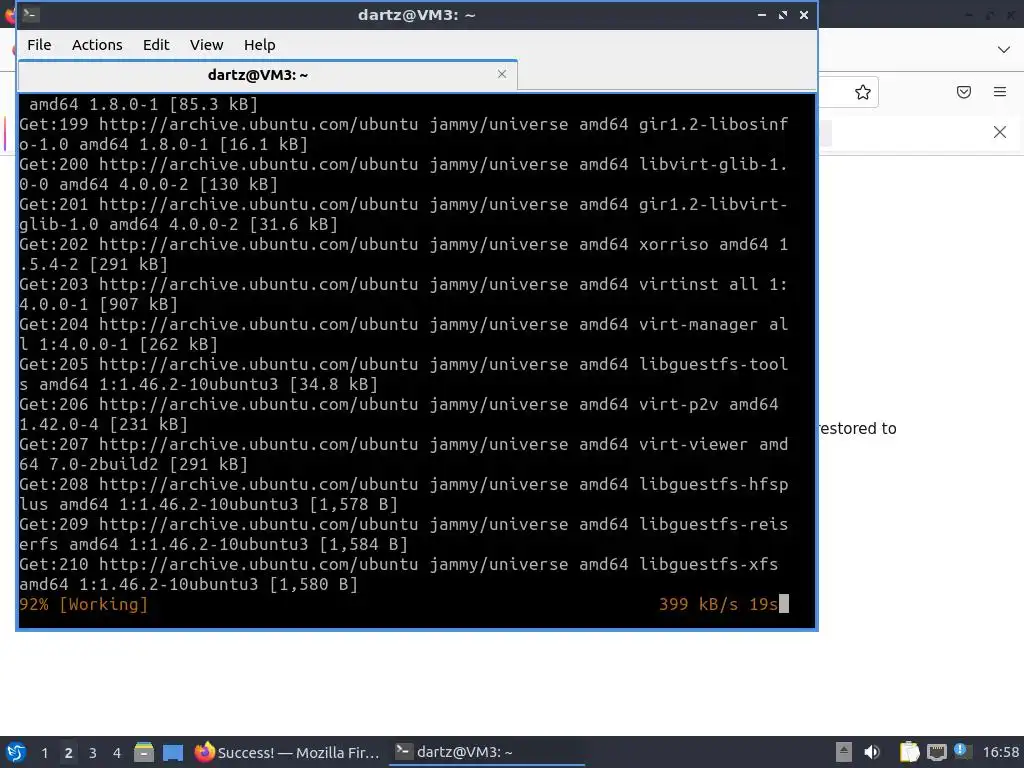The image size is (1024, 768).
Task: Click the Get:200 libvirt-glib-1.0-0 line
Action: [404, 174]
